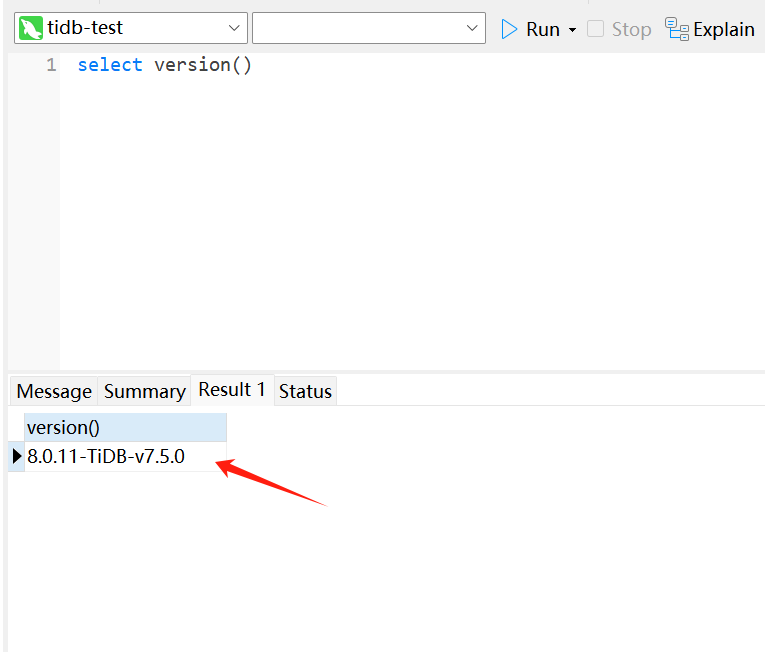Click the version() text in the SQL editor

coord(203,65)
